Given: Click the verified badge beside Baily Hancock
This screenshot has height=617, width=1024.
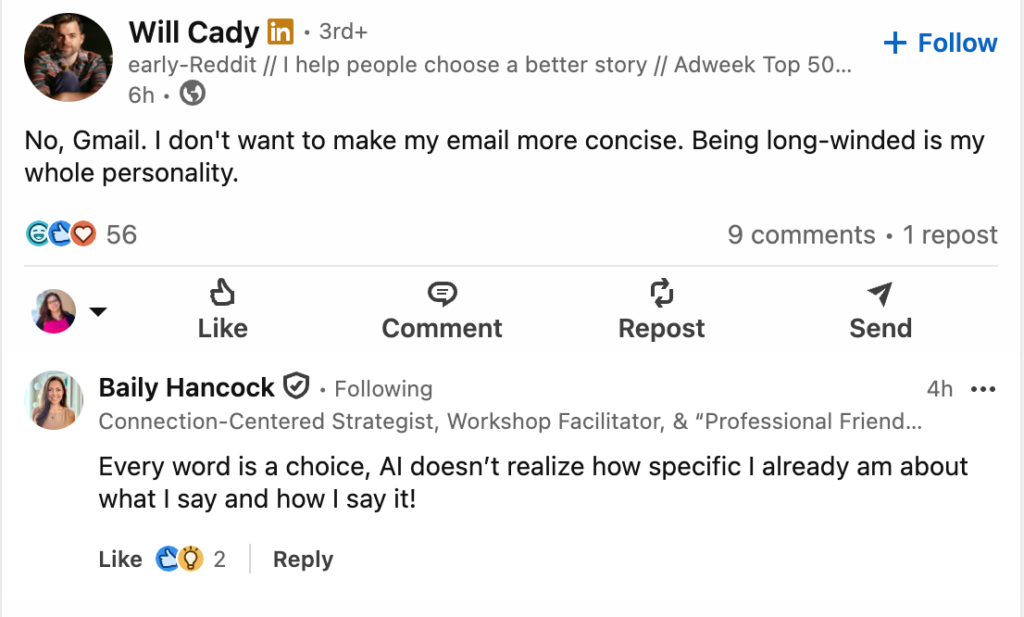Looking at the screenshot, I should coord(297,387).
